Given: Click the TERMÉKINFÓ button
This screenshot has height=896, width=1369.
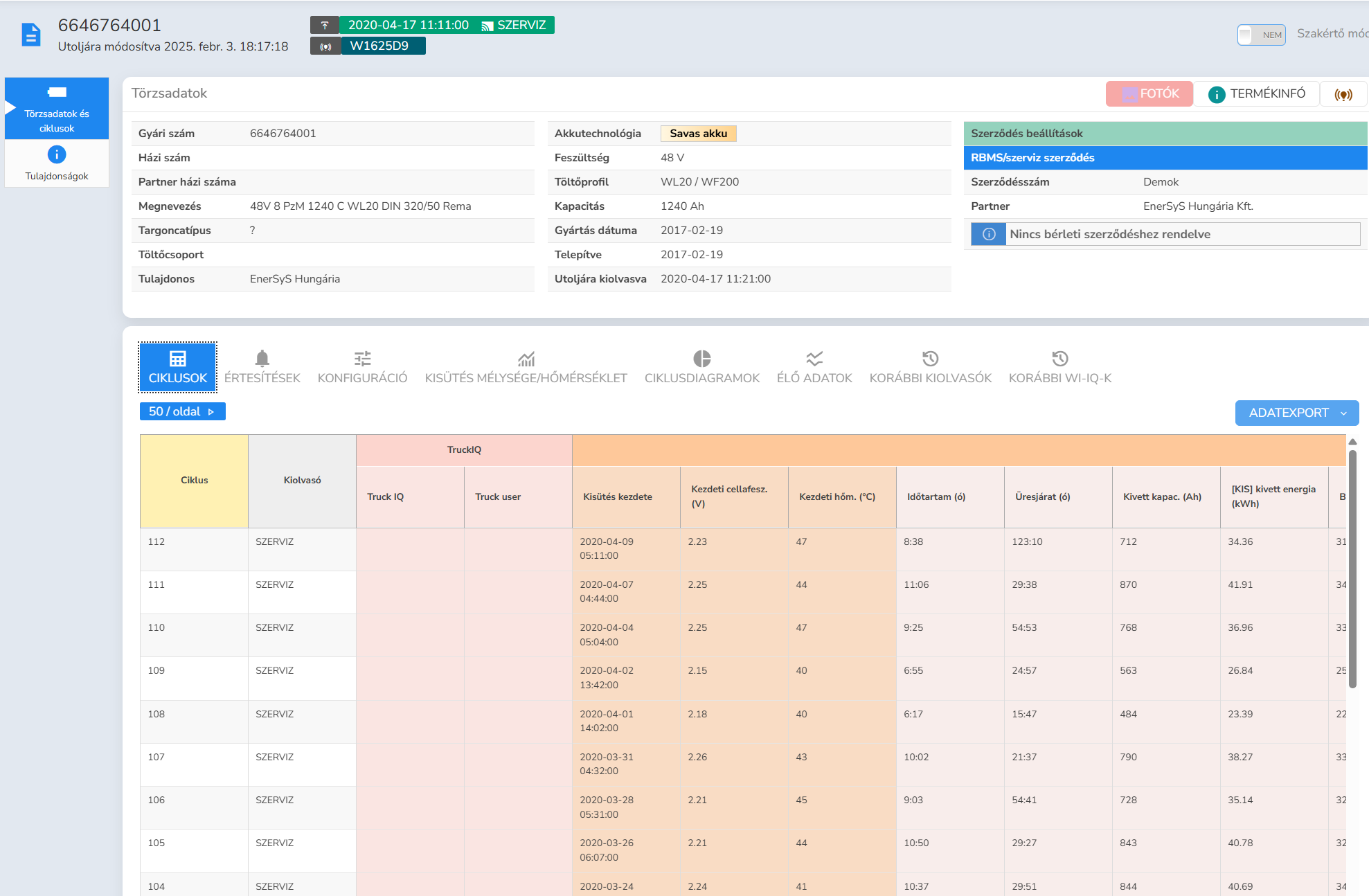Looking at the screenshot, I should click(1257, 93).
